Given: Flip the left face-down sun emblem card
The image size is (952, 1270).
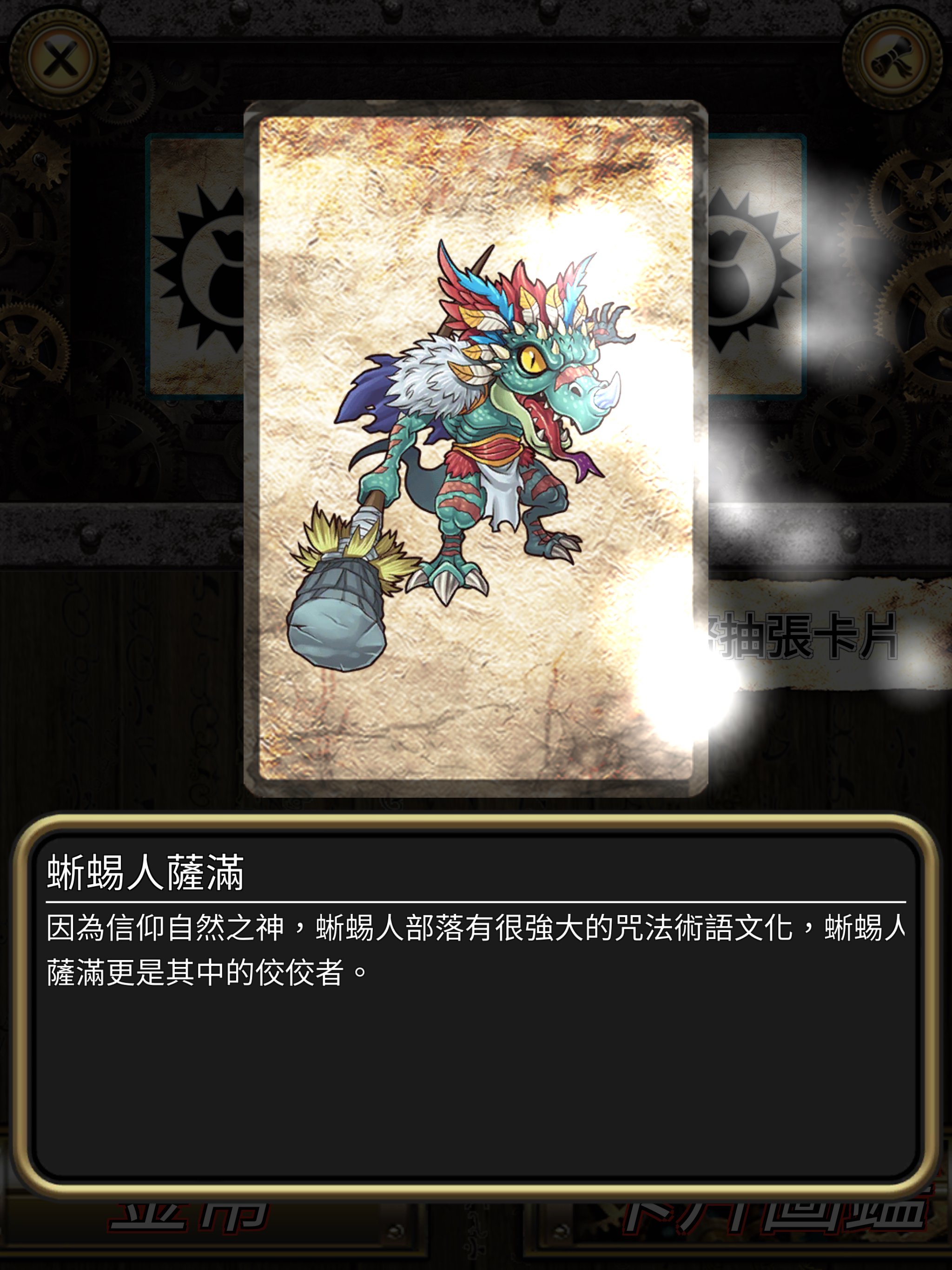Looking at the screenshot, I should (x=195, y=265).
